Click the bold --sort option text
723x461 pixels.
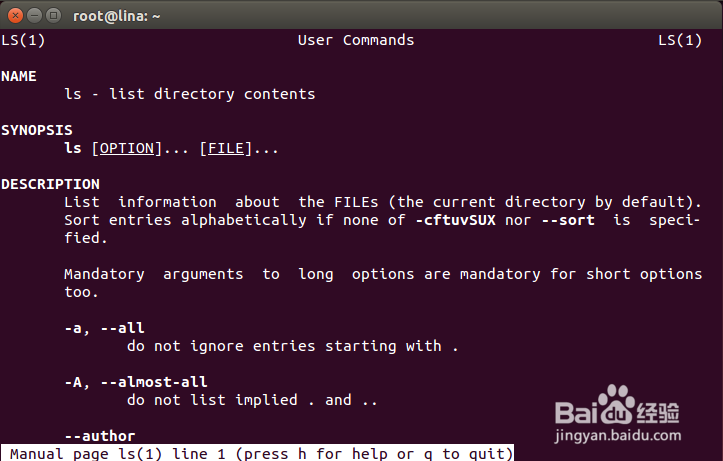[568, 220]
